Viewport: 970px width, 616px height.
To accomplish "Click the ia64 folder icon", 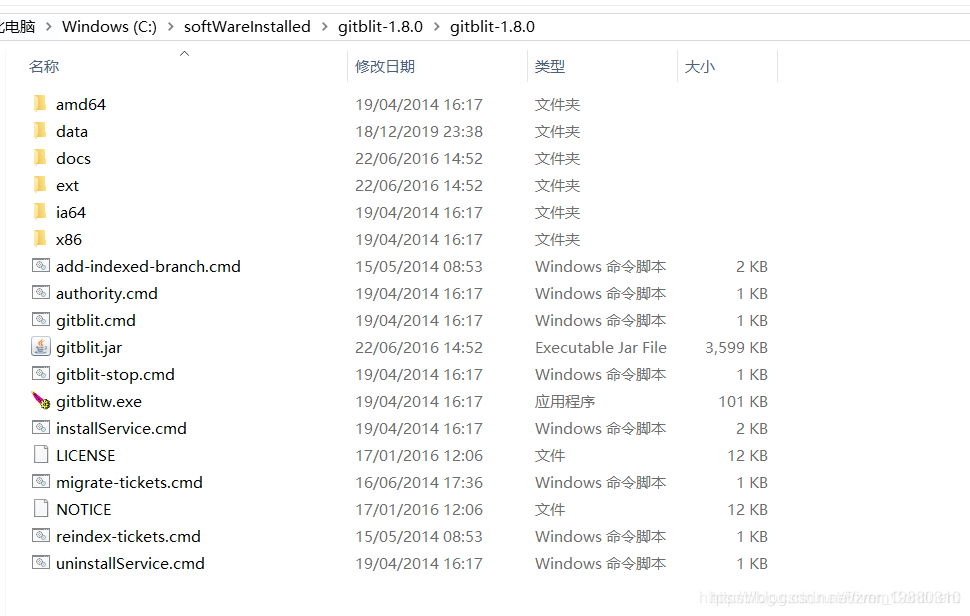I will [x=40, y=212].
